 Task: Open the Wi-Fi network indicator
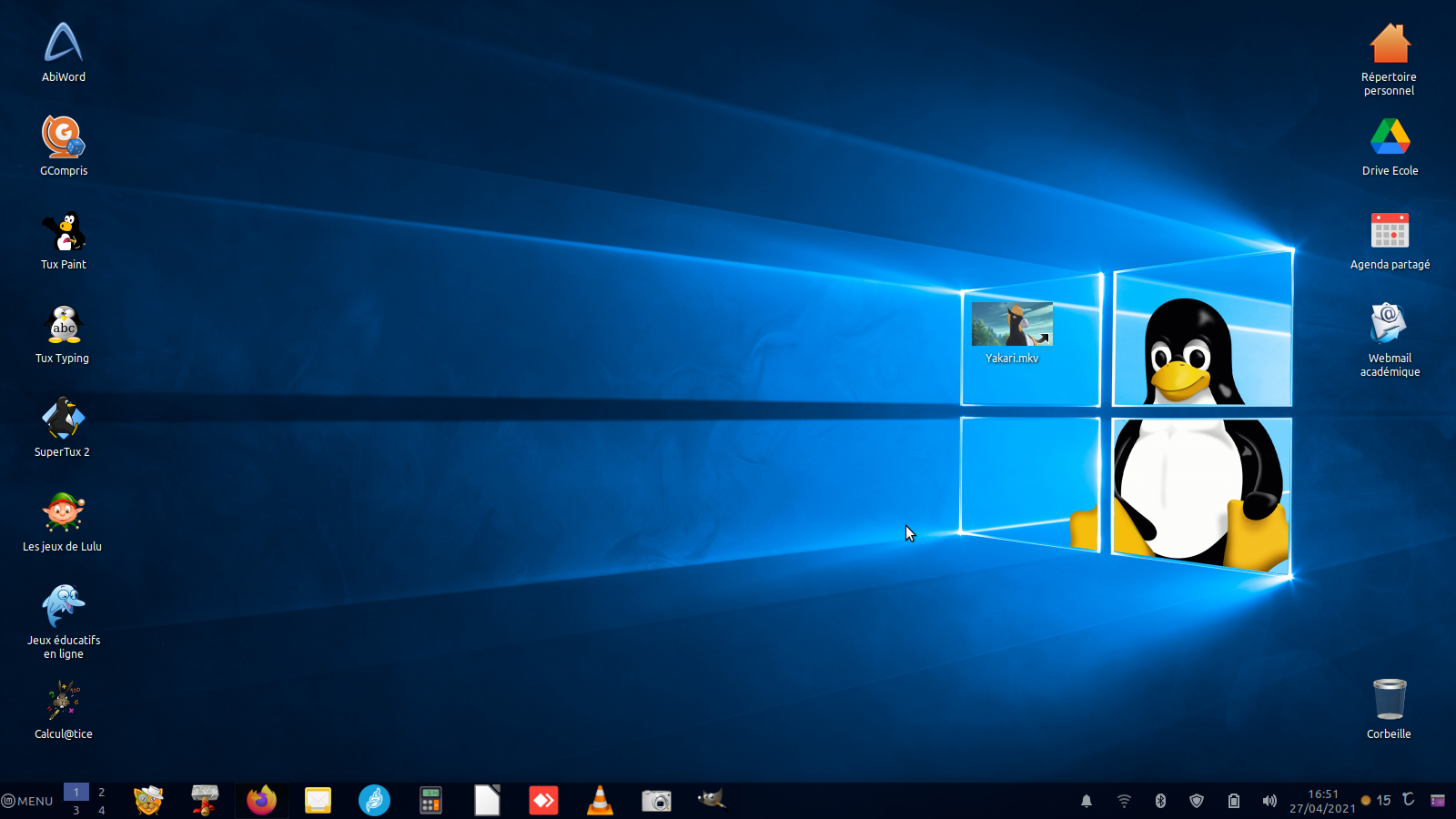(x=1125, y=801)
